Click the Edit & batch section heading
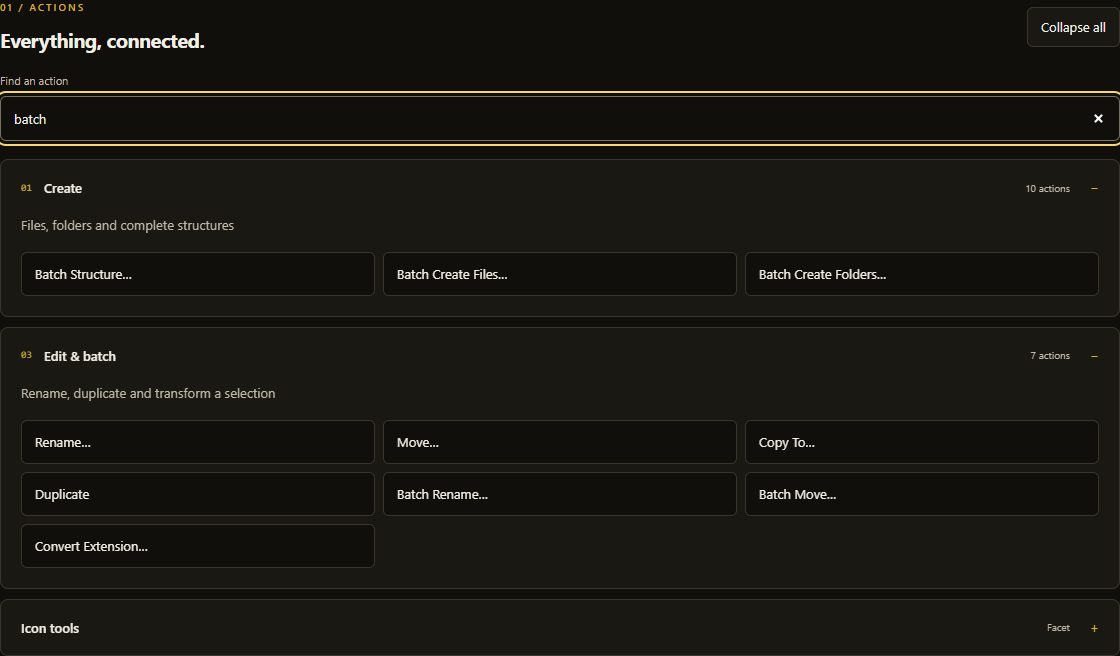Viewport: 1120px width, 656px height. tap(79, 356)
